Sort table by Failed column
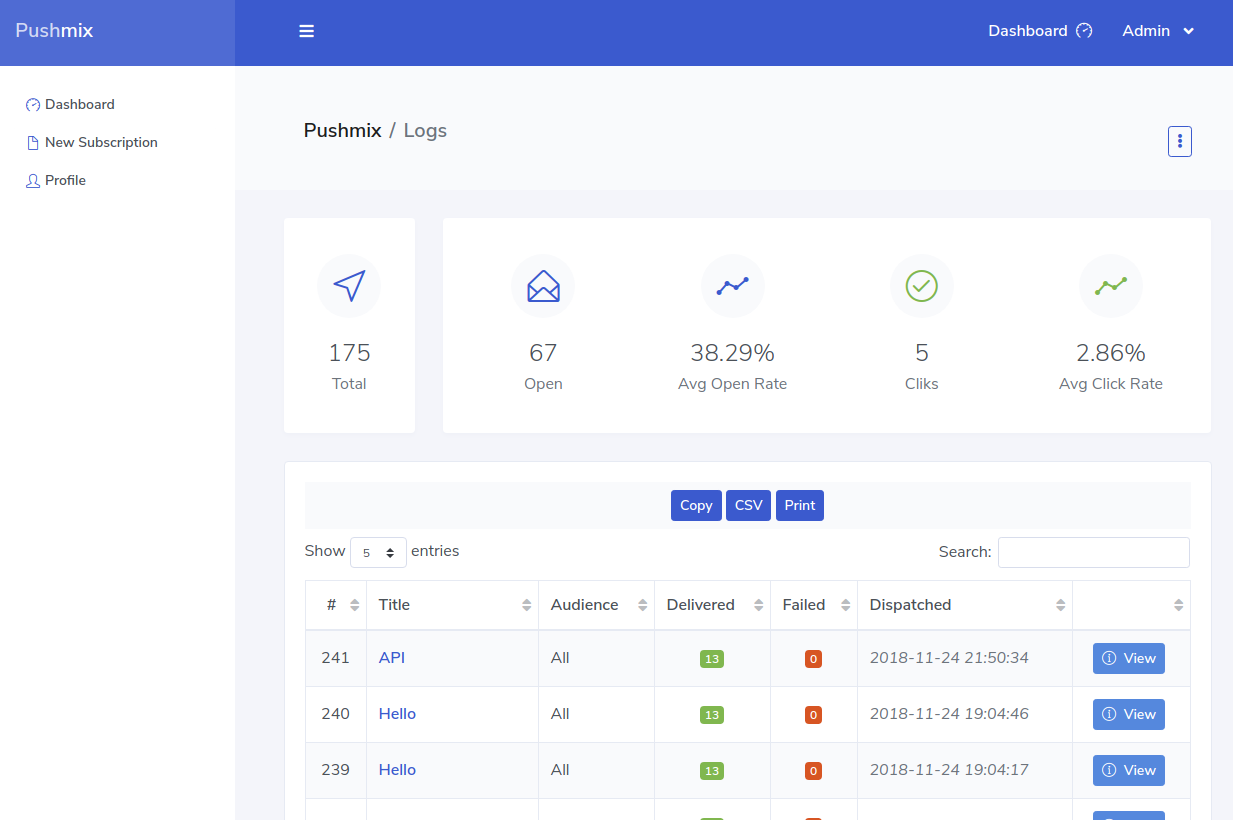The width and height of the screenshot is (1233, 820). [x=814, y=605]
